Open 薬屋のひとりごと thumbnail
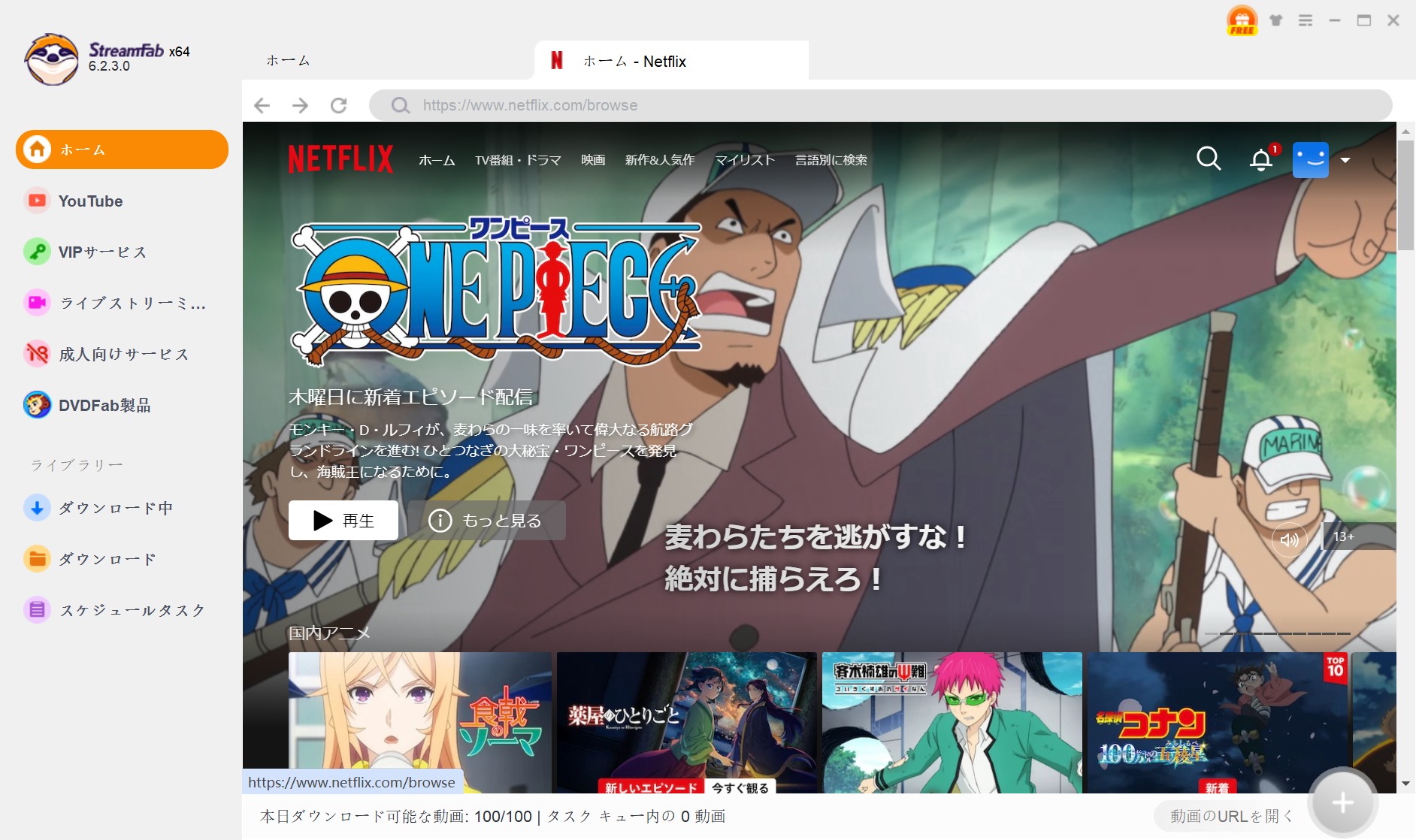The height and width of the screenshot is (840, 1416). (686, 723)
